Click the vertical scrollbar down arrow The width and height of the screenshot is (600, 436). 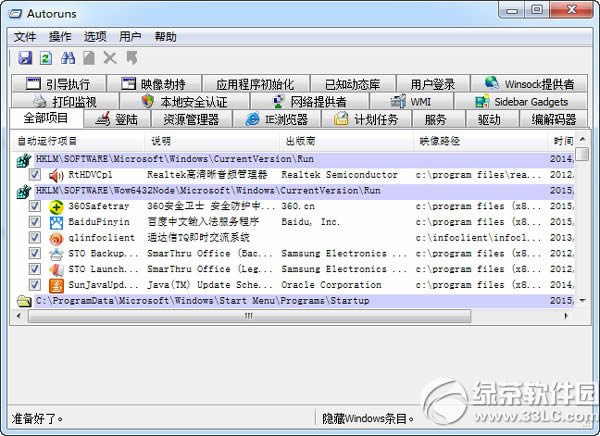582,300
